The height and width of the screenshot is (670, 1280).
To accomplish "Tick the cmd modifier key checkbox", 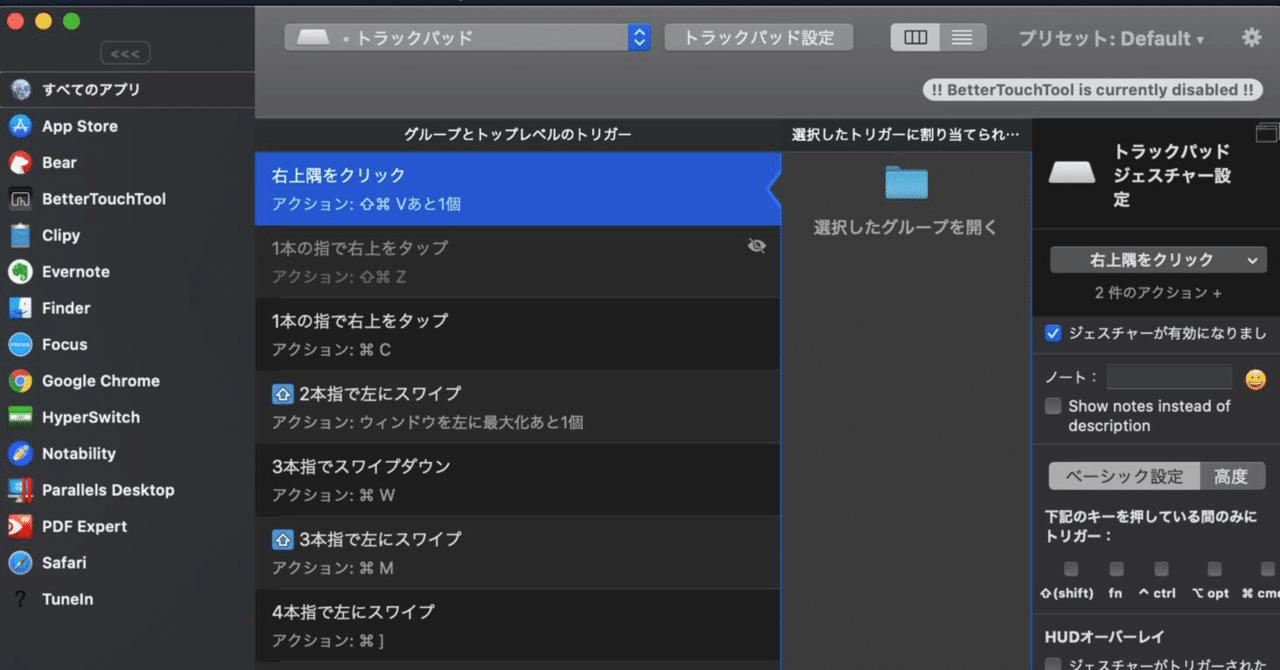I will (x=1268, y=569).
